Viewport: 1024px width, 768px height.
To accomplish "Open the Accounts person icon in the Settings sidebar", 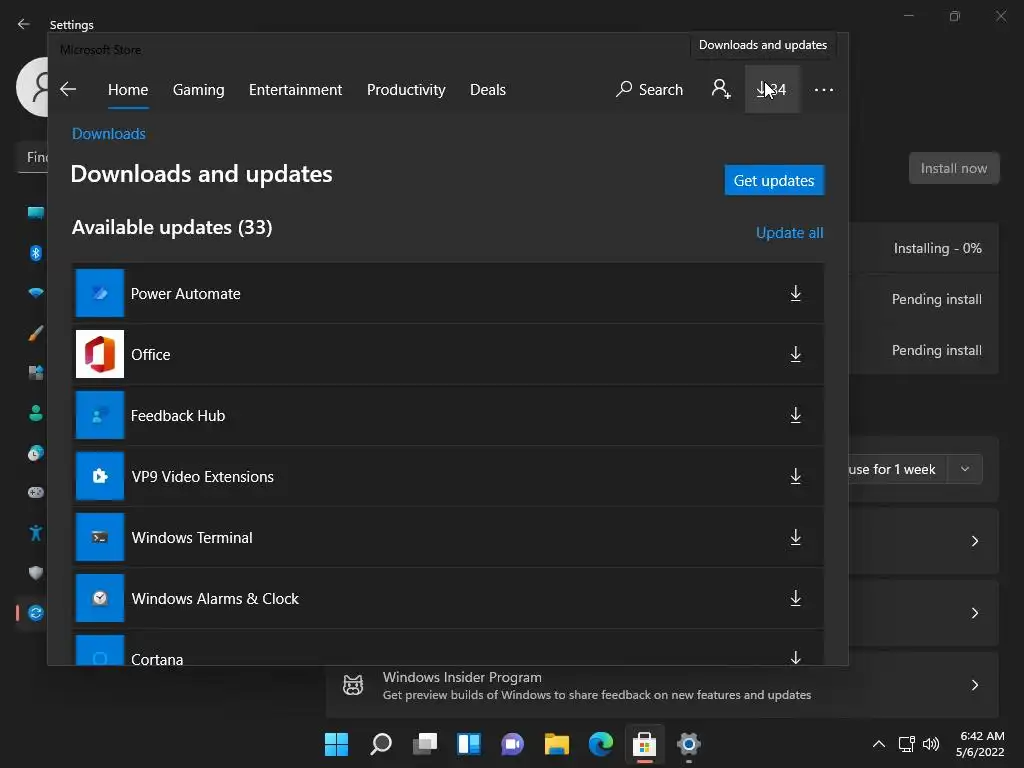I will (35, 413).
